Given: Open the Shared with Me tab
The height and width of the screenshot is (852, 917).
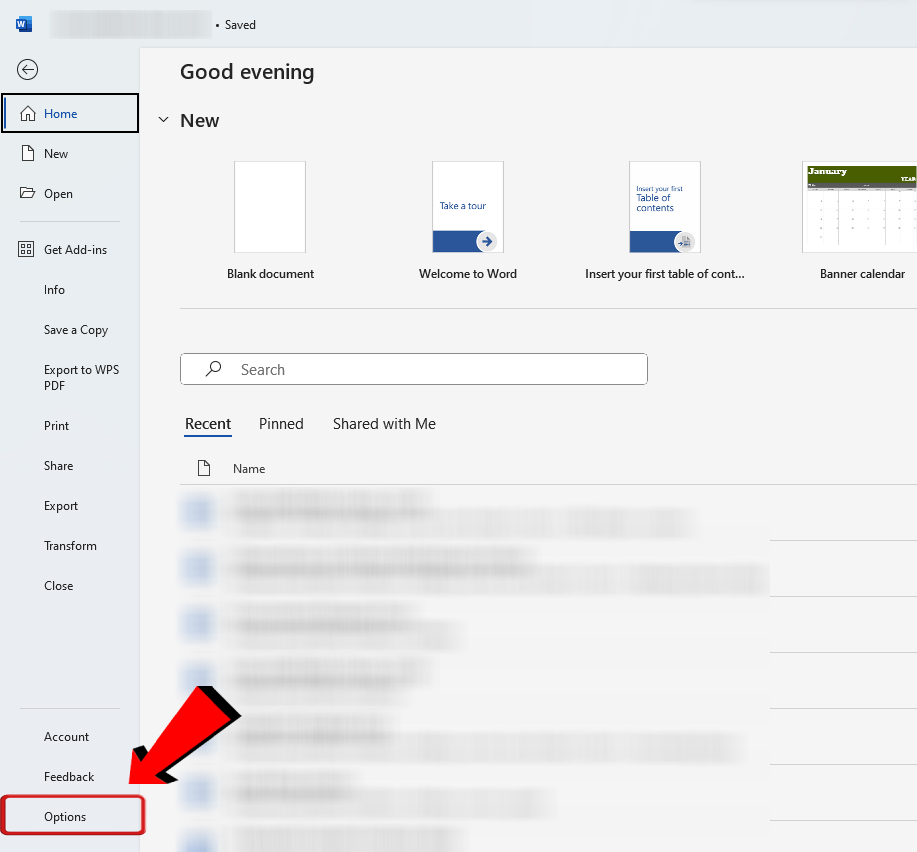Looking at the screenshot, I should [x=384, y=424].
